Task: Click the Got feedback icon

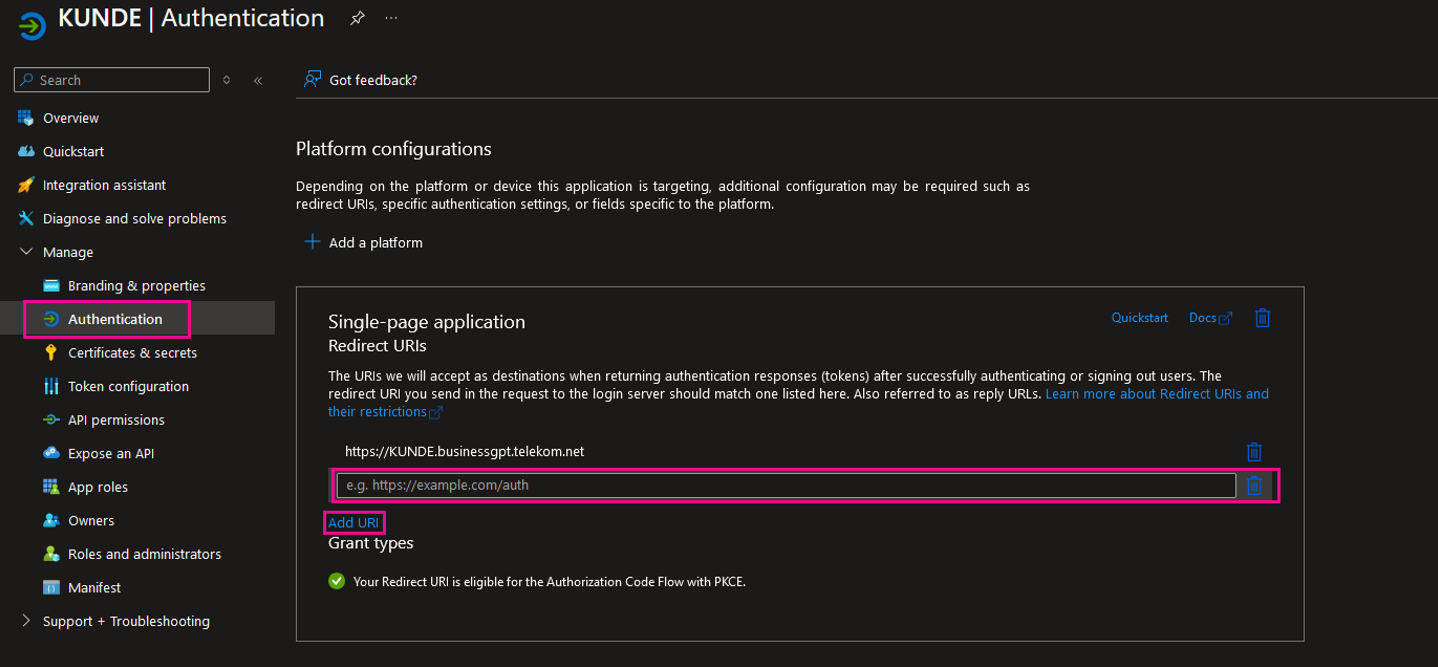Action: [x=313, y=80]
